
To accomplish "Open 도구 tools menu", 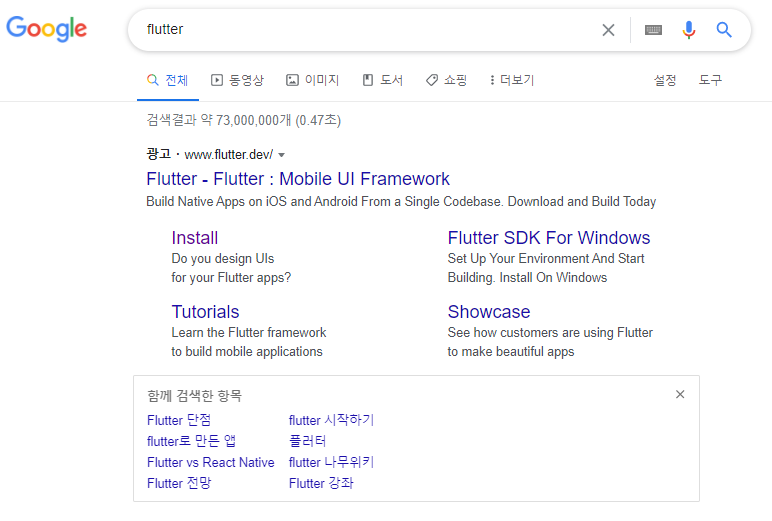I will pyautogui.click(x=710, y=80).
